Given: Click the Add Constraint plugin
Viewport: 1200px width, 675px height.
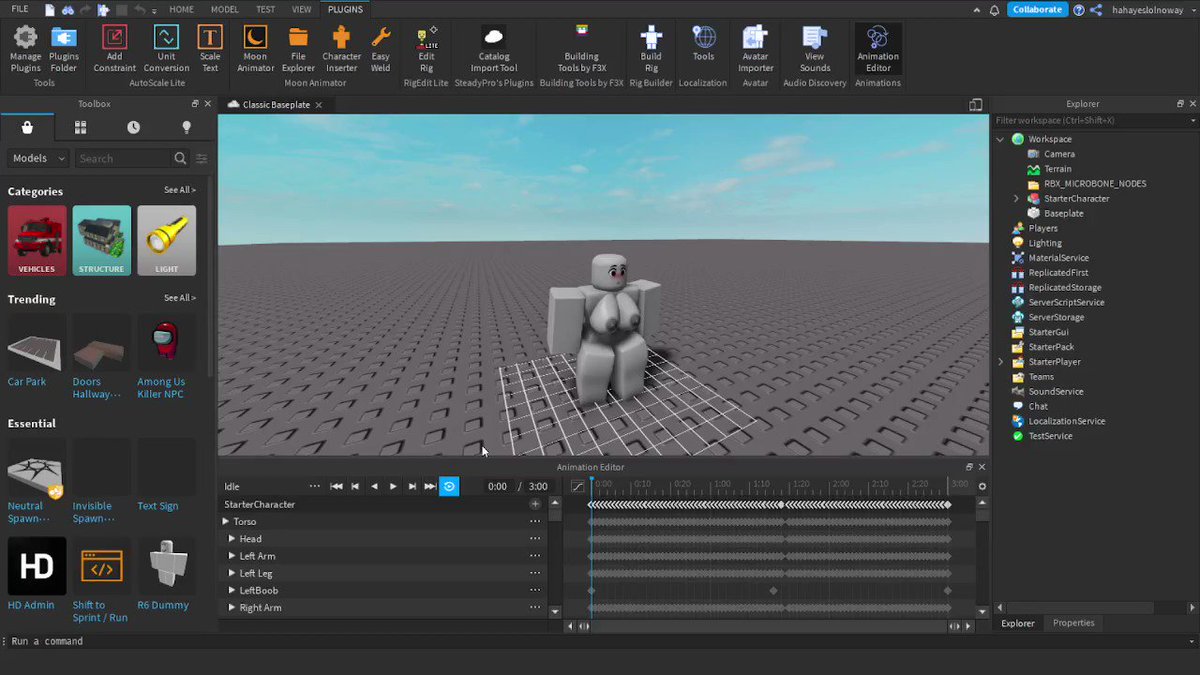Looking at the screenshot, I should pyautogui.click(x=115, y=48).
